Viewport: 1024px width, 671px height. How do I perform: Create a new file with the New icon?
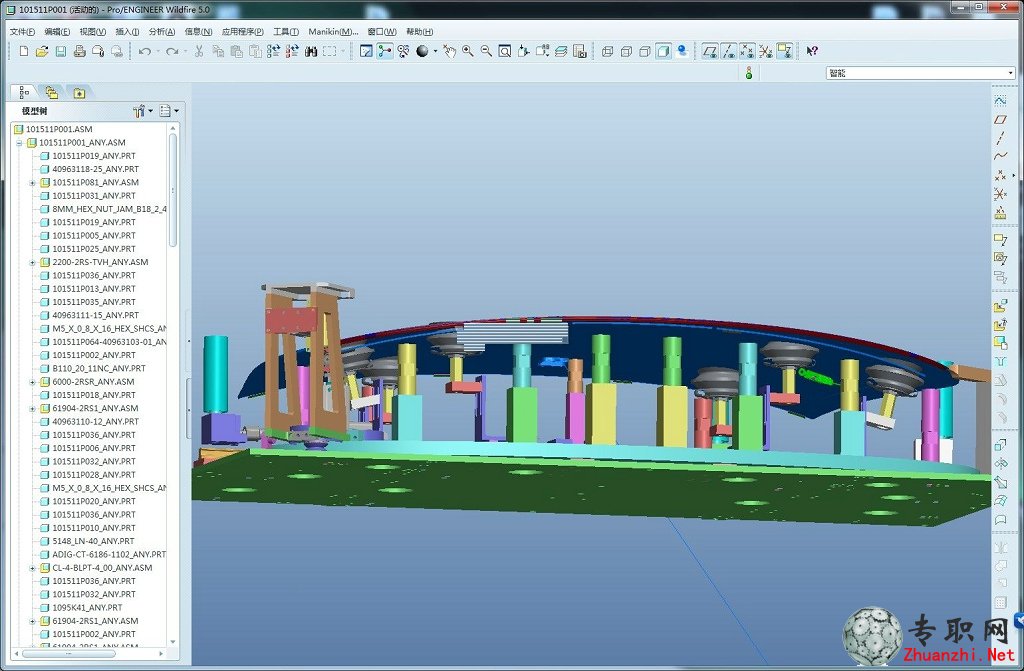(x=24, y=51)
